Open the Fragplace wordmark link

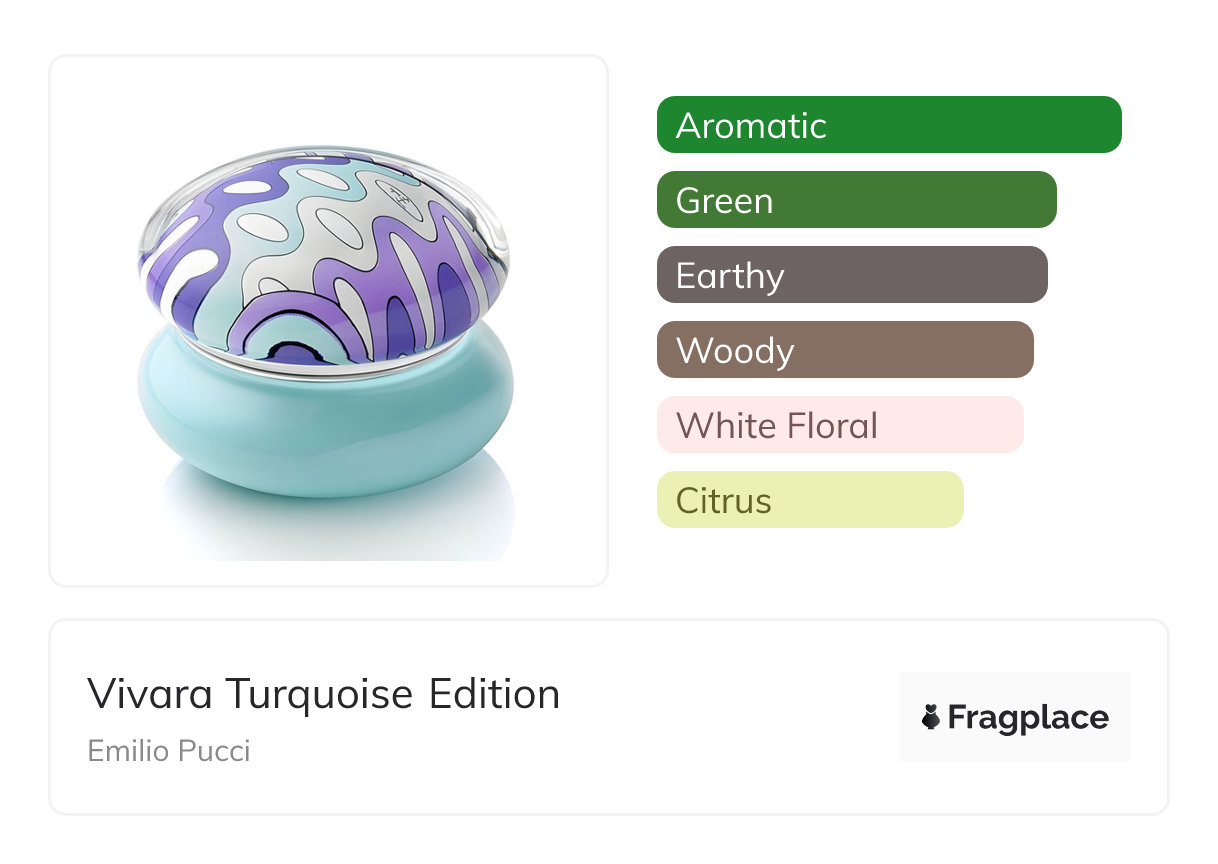pyautogui.click(x=1028, y=717)
